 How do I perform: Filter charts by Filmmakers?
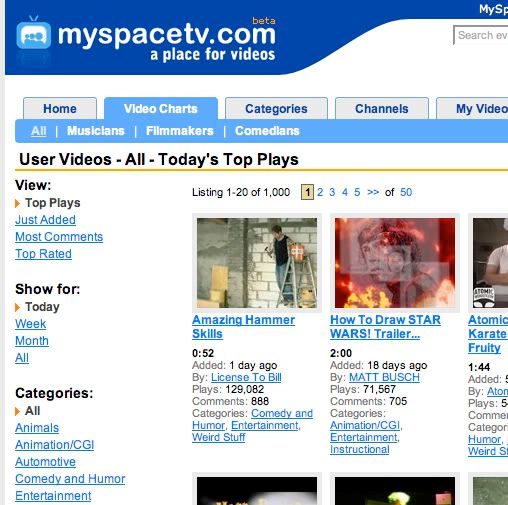pyautogui.click(x=180, y=131)
